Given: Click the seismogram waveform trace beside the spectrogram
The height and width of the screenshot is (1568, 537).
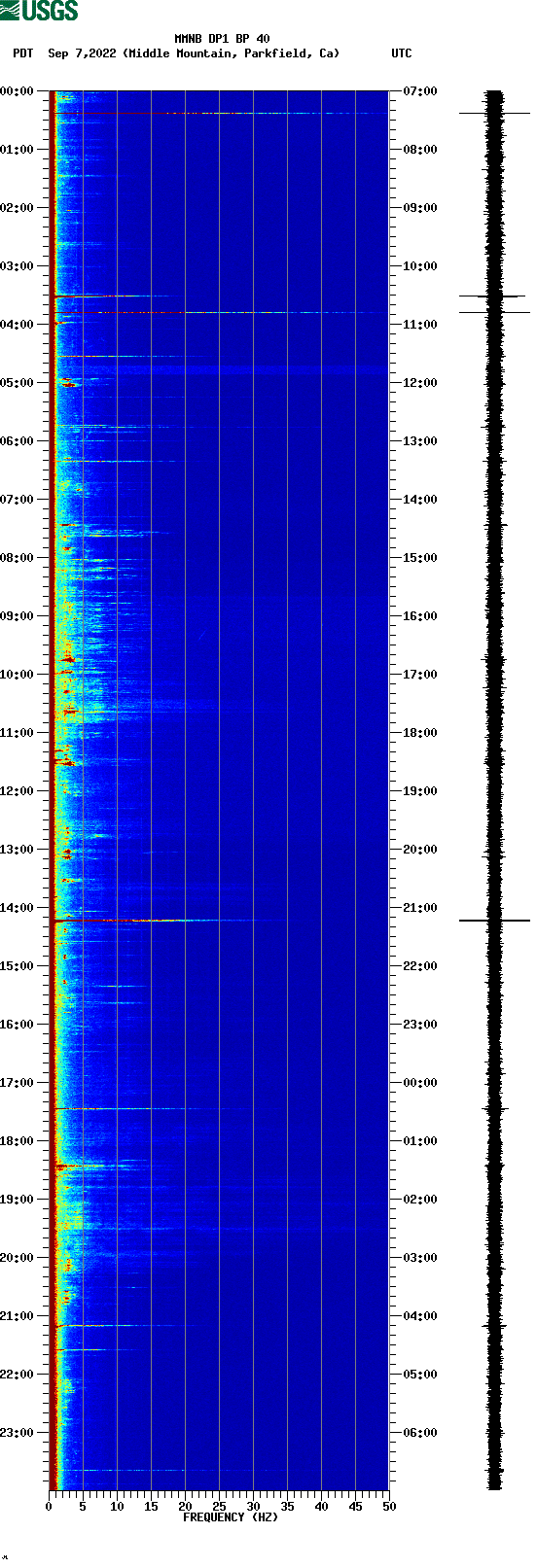Looking at the screenshot, I should coord(494,790).
